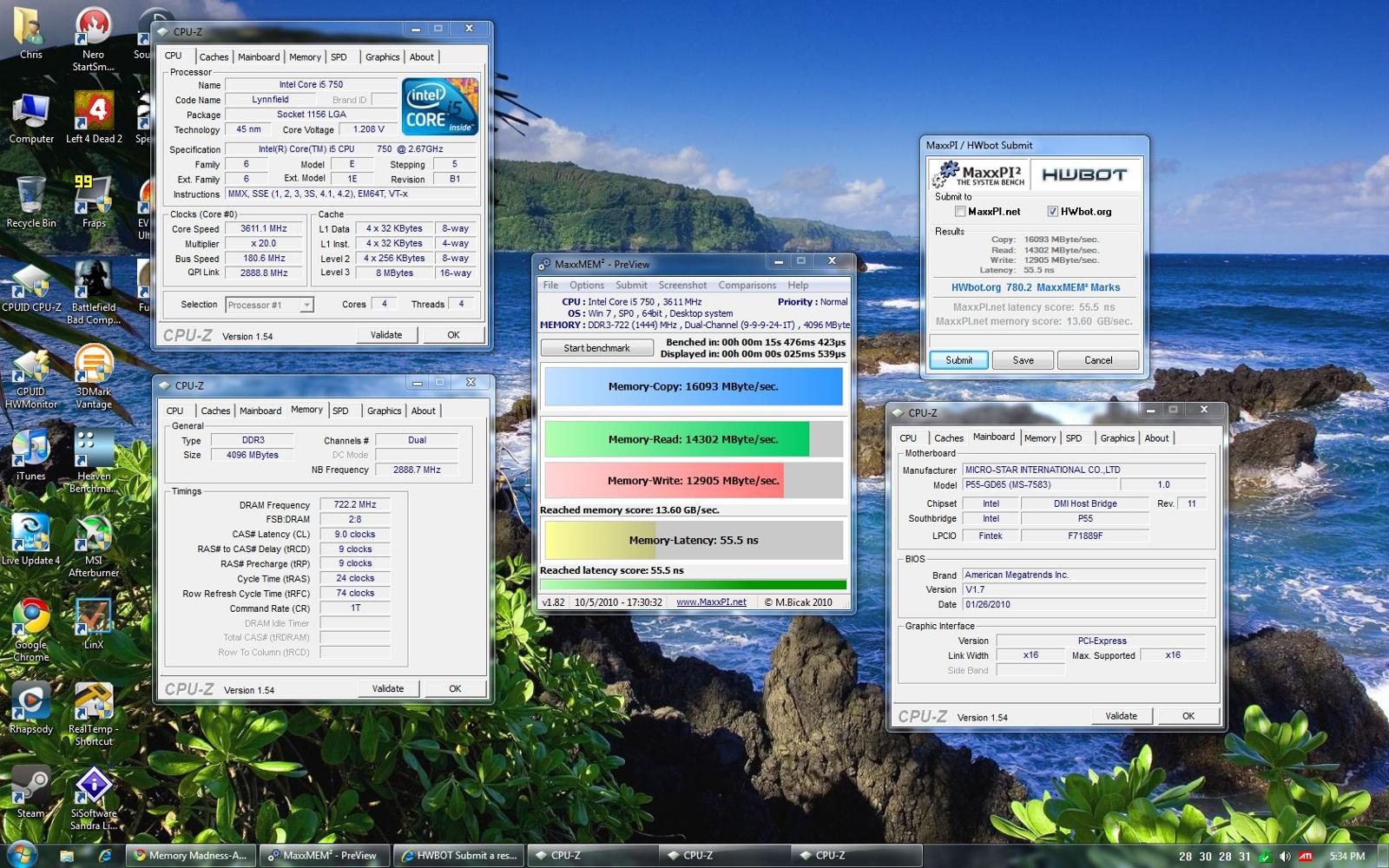Click OK in Mainboard CPU-Z window

1188,716
